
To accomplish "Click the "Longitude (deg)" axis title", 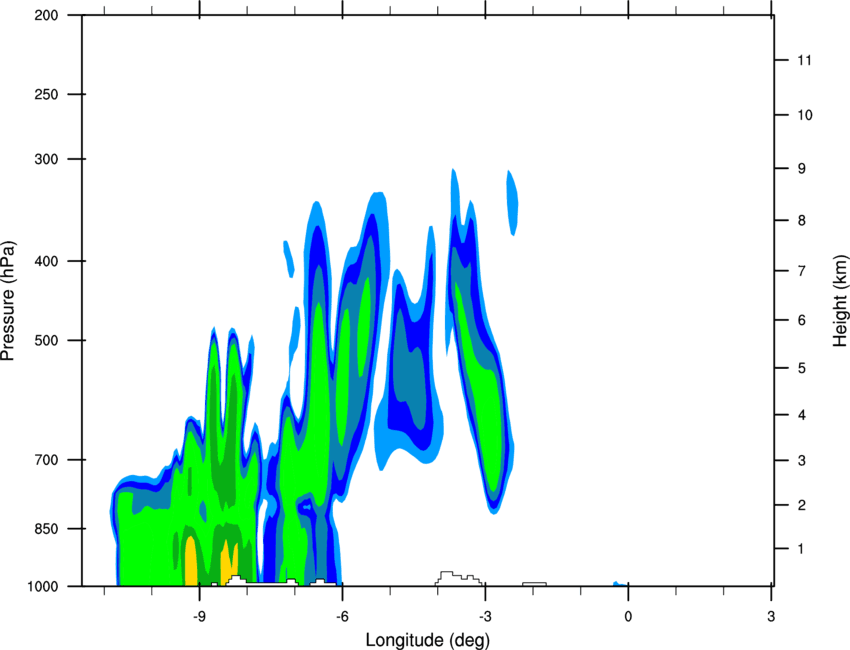I will click(x=427, y=640).
